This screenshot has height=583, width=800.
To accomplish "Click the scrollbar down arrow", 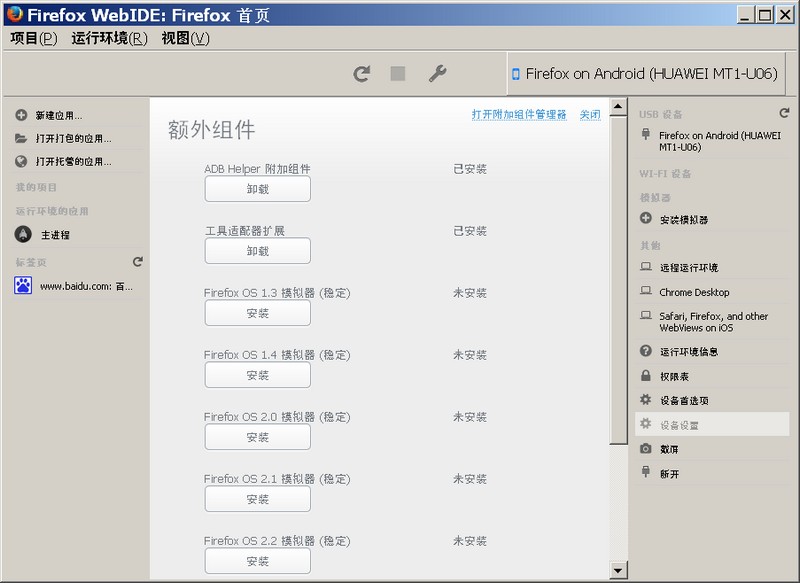I will click(618, 570).
